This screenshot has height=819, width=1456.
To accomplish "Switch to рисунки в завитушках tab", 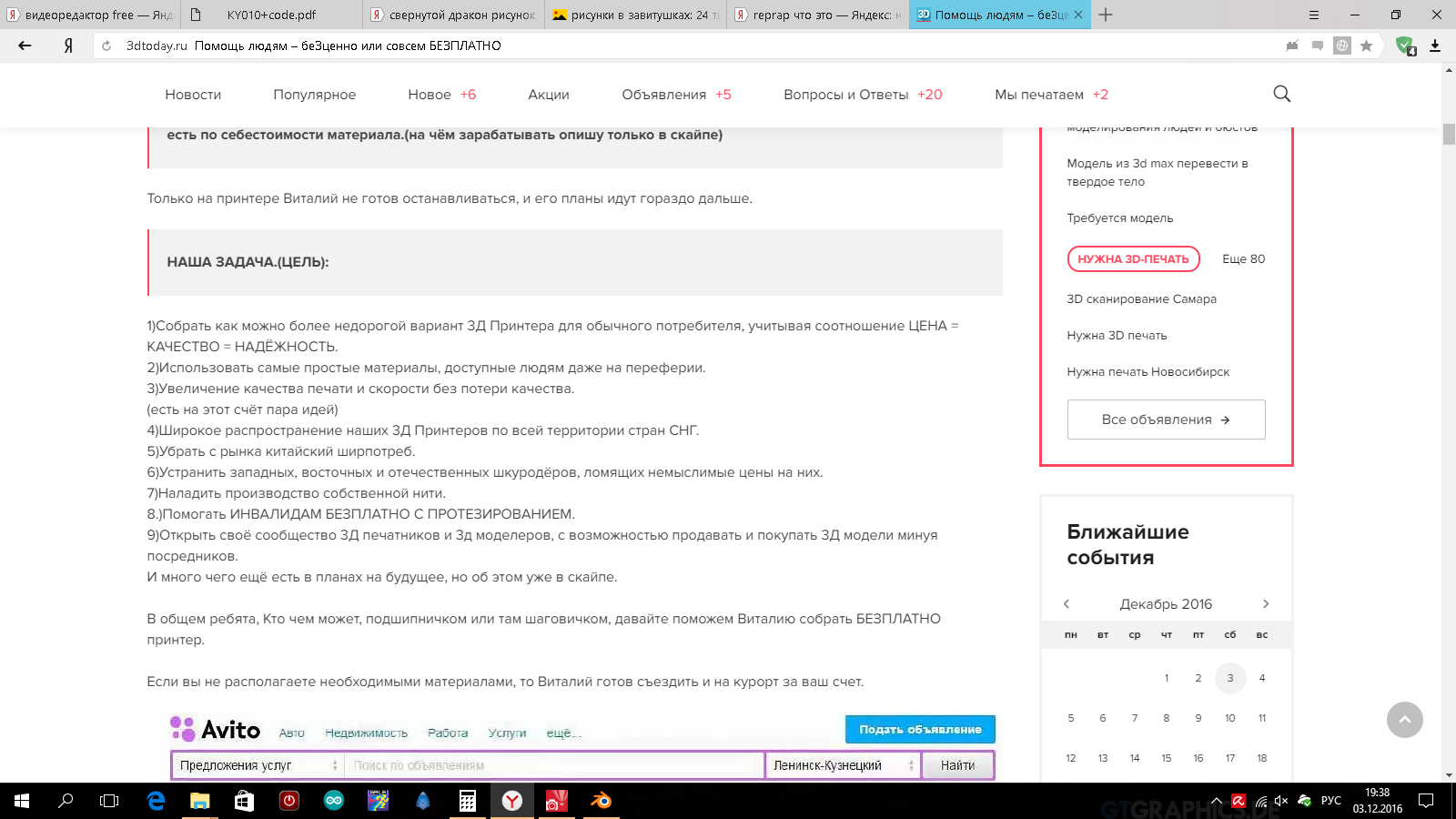I will (635, 15).
